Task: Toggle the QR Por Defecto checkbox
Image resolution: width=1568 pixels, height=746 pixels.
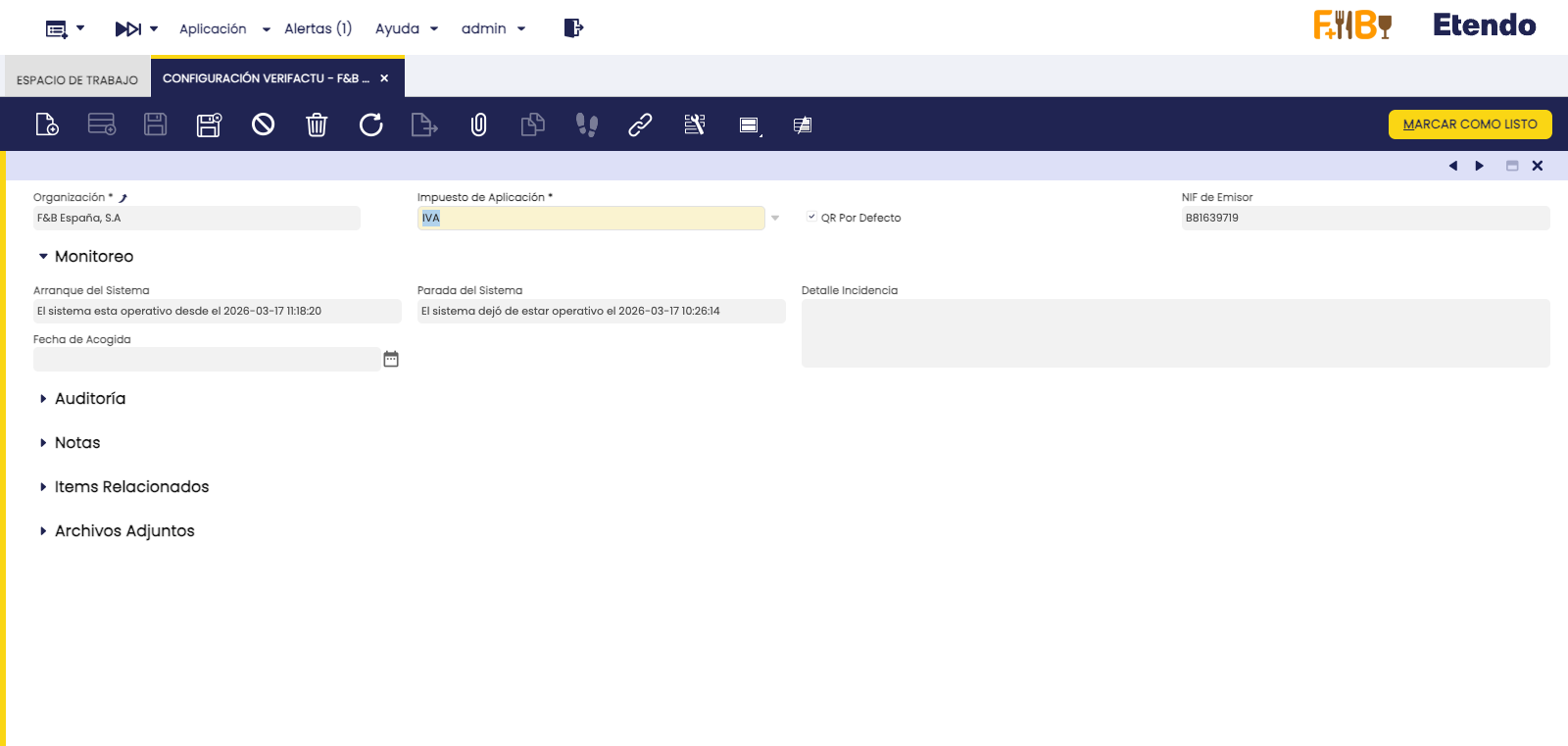Action: pos(811,217)
